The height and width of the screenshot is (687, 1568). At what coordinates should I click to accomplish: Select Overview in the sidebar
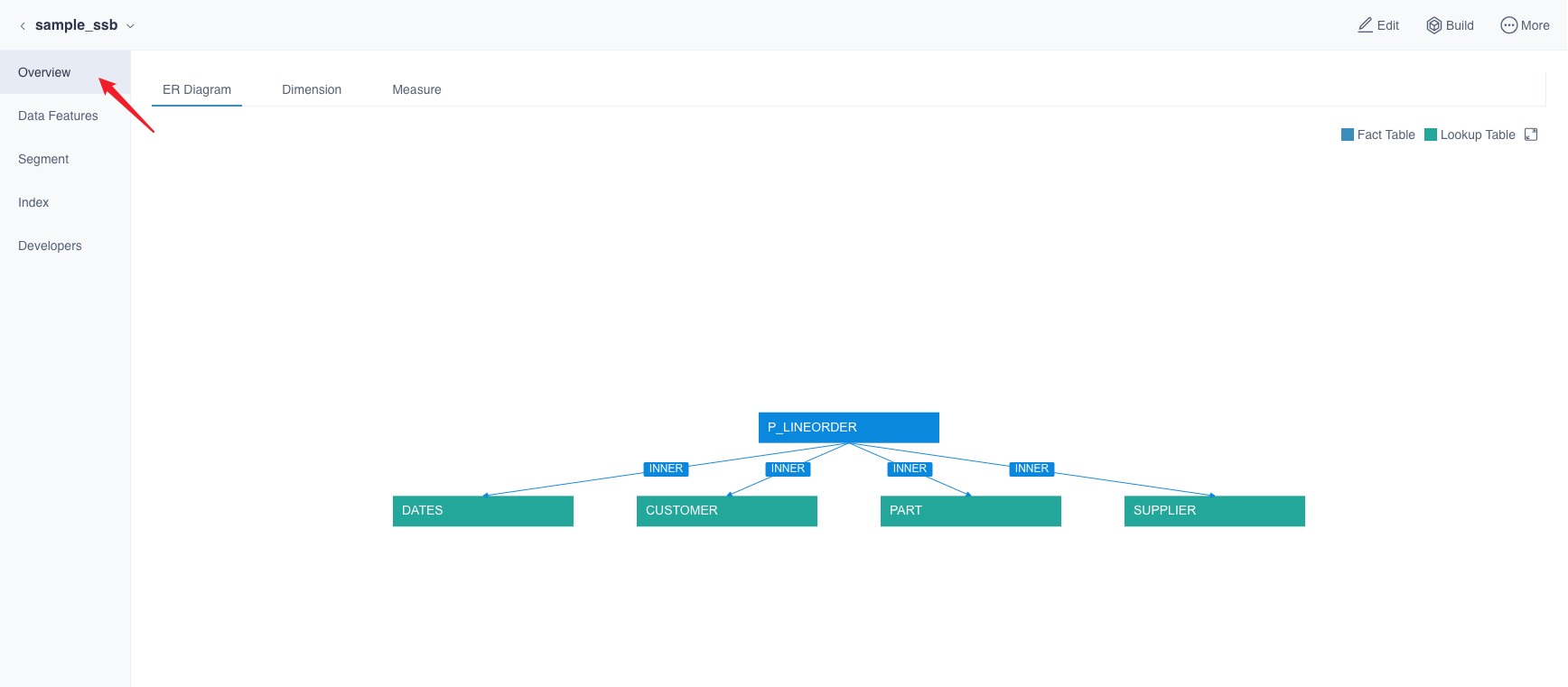pos(44,72)
